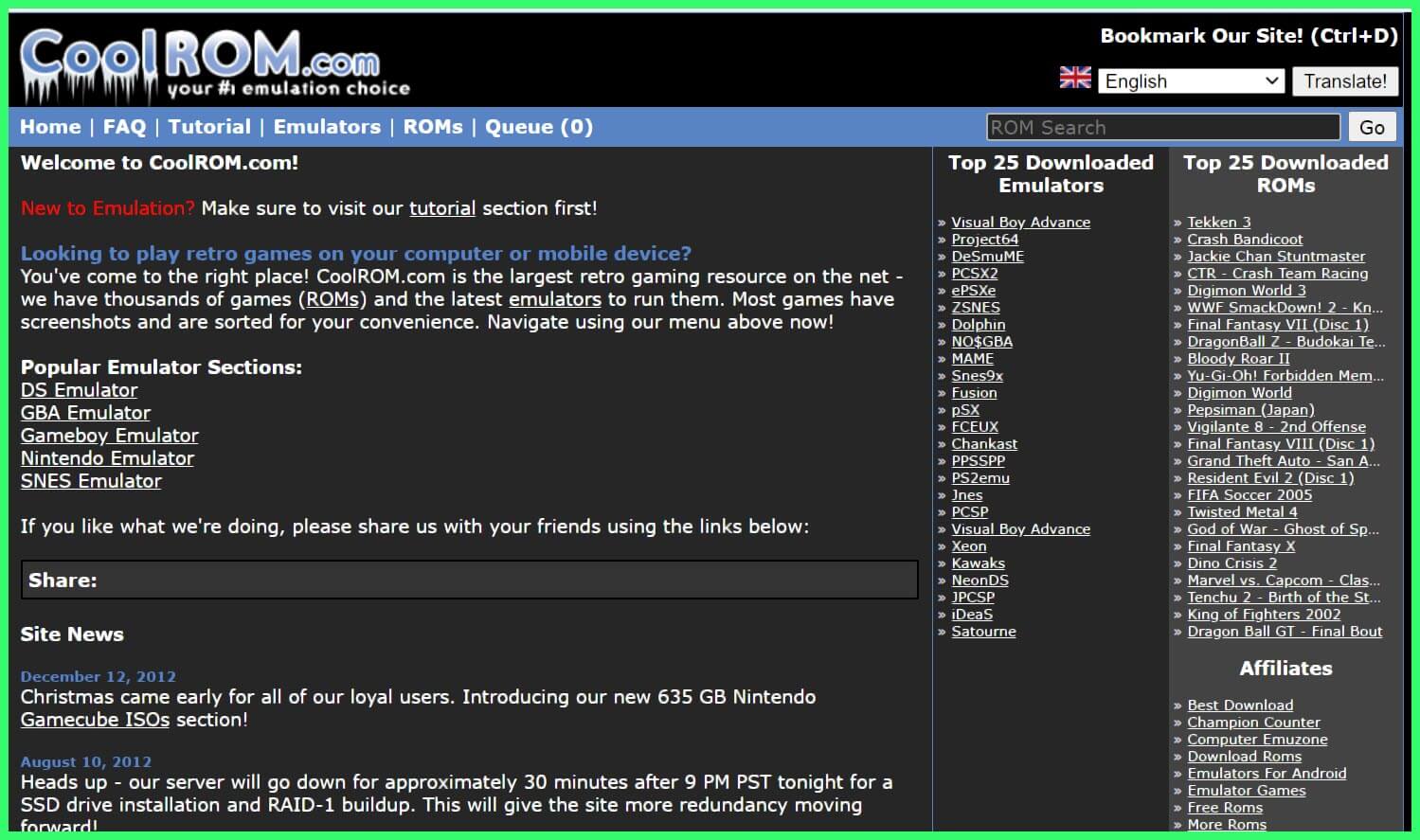Open Dino Crisis 2 ROM link
This screenshot has height=840, width=1420.
pos(1232,563)
